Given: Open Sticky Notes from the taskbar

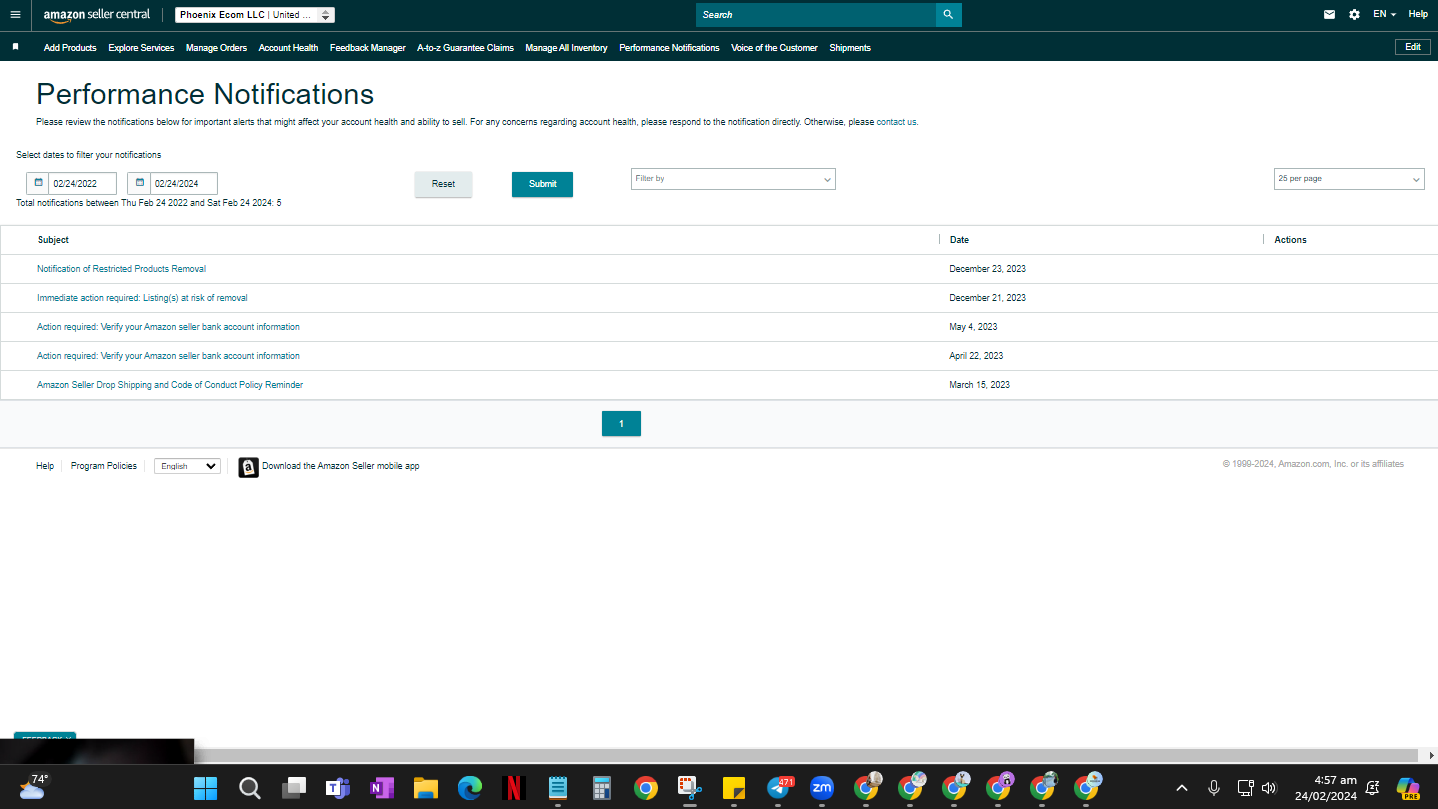Looking at the screenshot, I should tap(734, 788).
